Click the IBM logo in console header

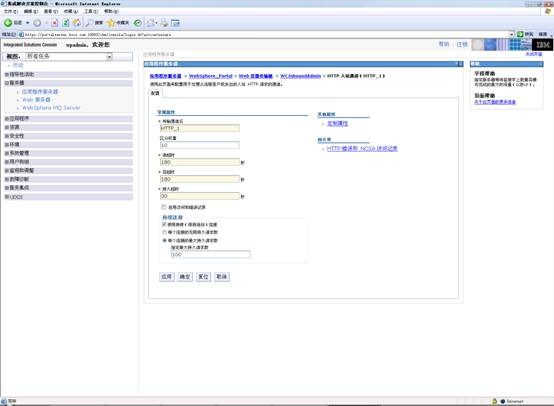pyautogui.click(x=542, y=45)
